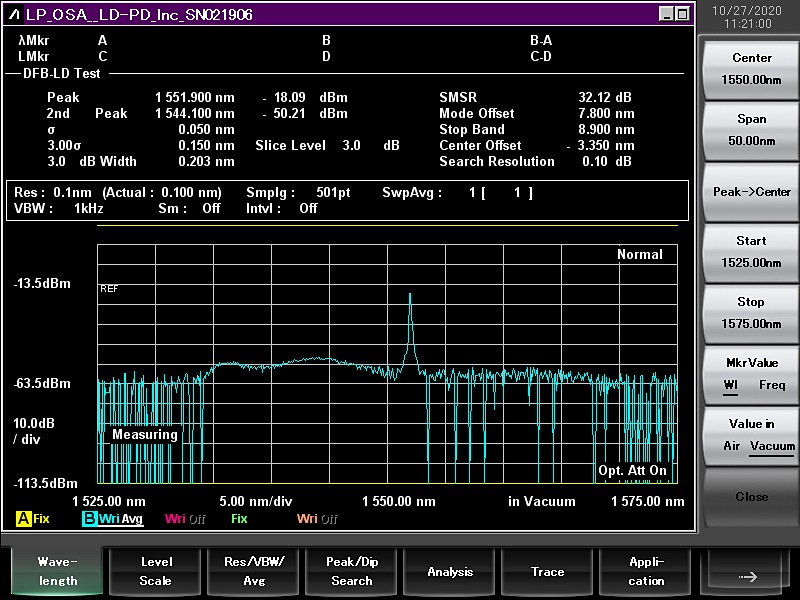Select the yellow trace A indicator
This screenshot has width=800, height=600.
23,519
